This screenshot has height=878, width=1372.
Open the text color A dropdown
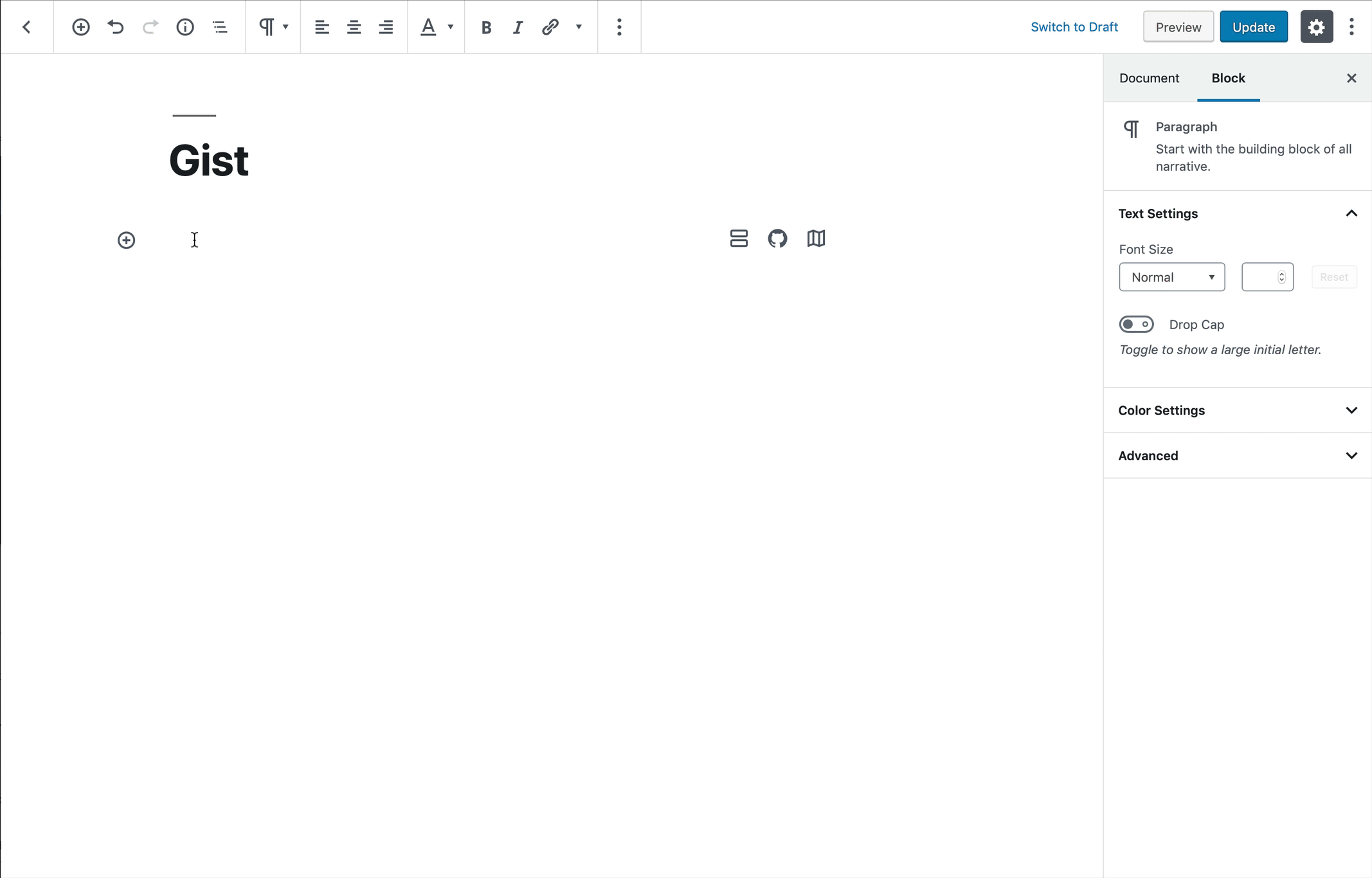pos(437,27)
